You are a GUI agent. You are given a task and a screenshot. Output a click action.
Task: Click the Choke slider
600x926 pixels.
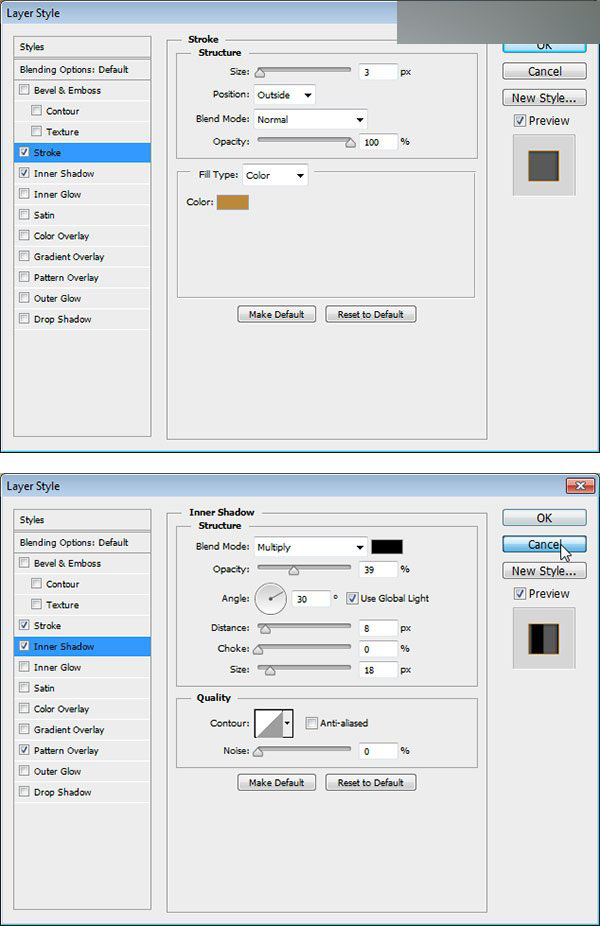coord(304,648)
